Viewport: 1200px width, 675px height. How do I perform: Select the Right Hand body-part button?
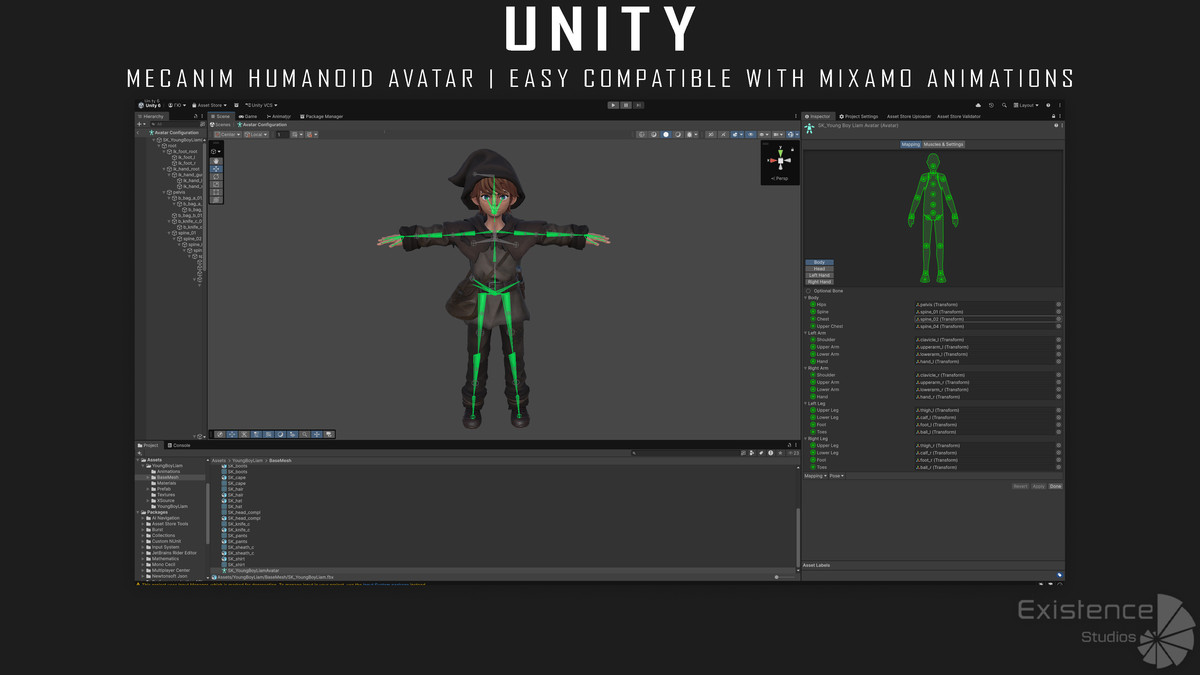pos(819,282)
